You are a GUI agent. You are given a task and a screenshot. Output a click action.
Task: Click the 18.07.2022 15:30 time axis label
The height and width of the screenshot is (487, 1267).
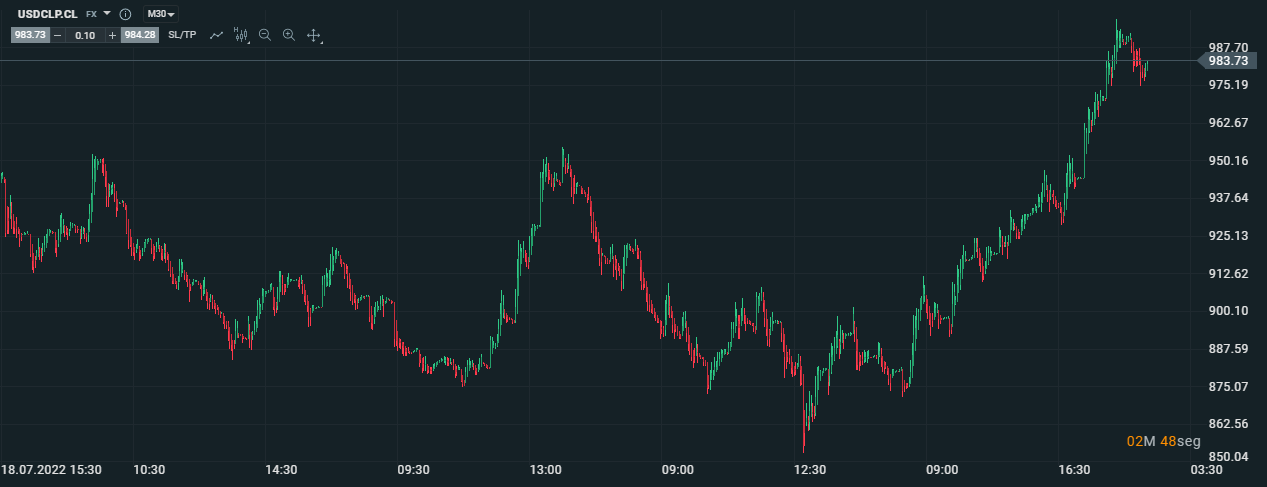[54, 469]
